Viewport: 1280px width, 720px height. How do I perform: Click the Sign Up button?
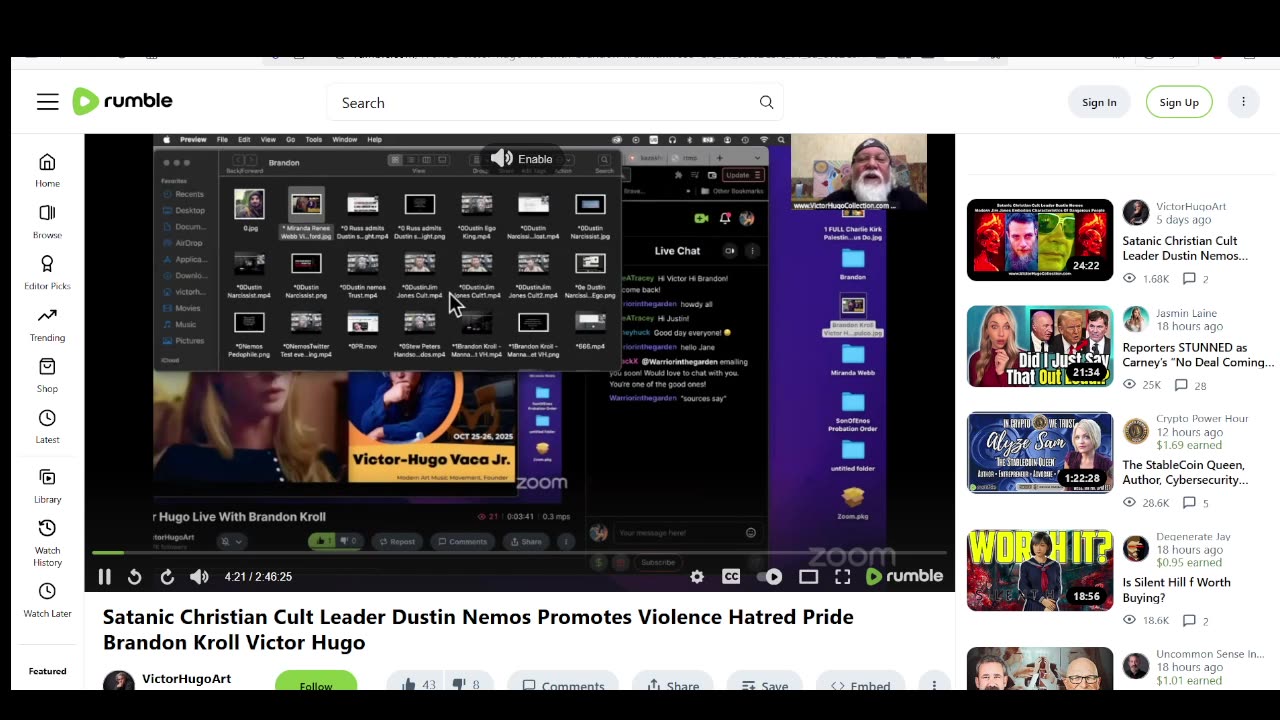(1179, 102)
